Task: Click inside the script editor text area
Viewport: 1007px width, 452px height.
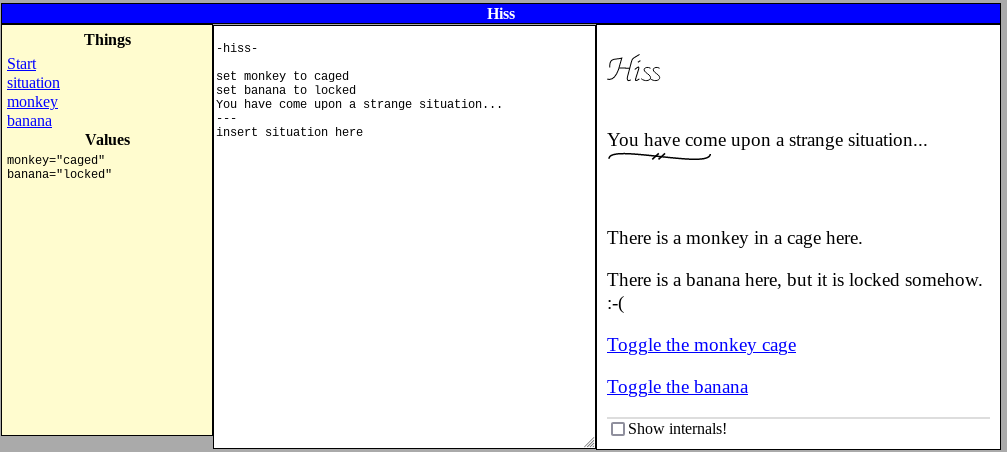Action: pyautogui.click(x=405, y=237)
